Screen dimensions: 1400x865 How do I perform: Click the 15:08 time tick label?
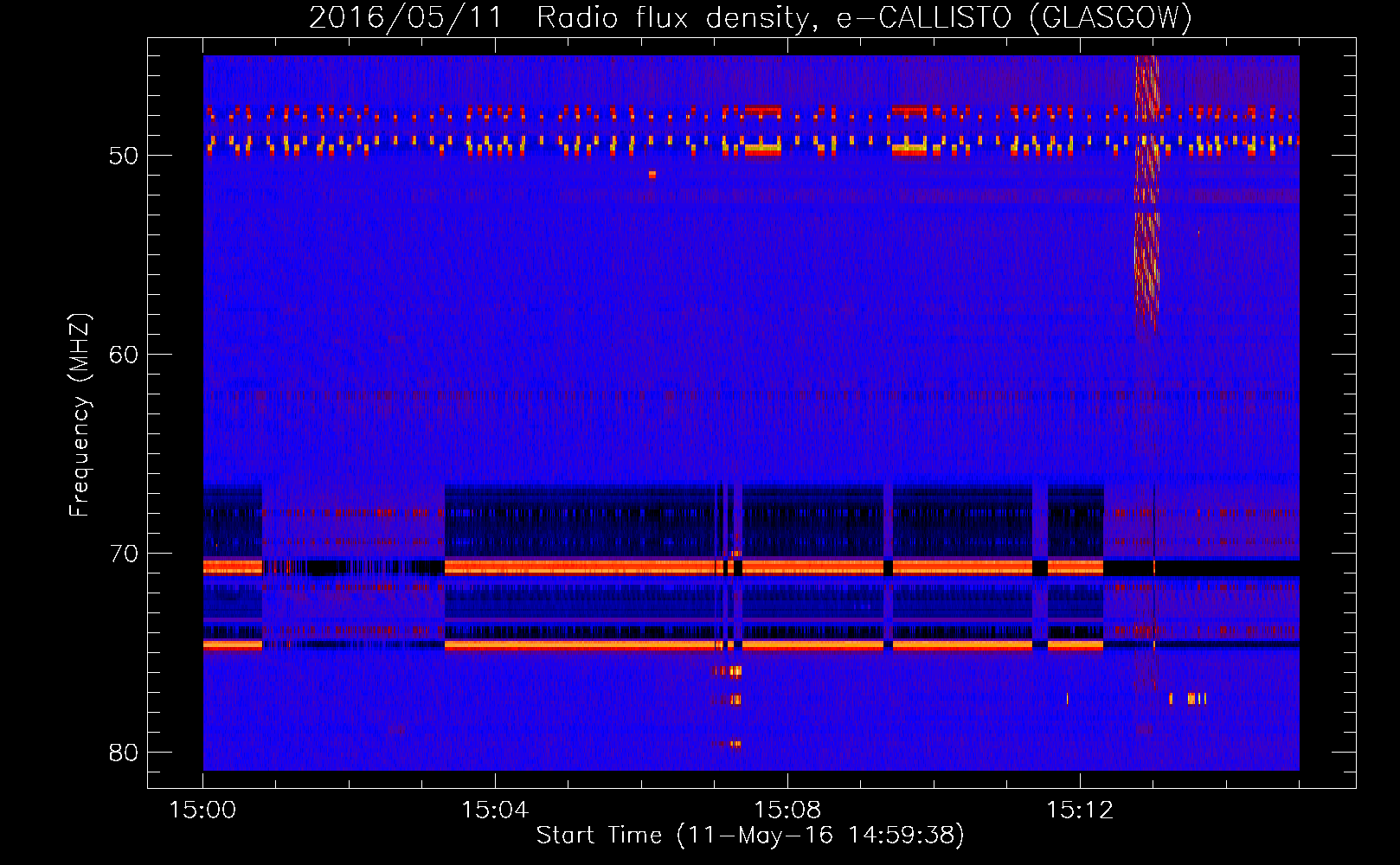(787, 811)
